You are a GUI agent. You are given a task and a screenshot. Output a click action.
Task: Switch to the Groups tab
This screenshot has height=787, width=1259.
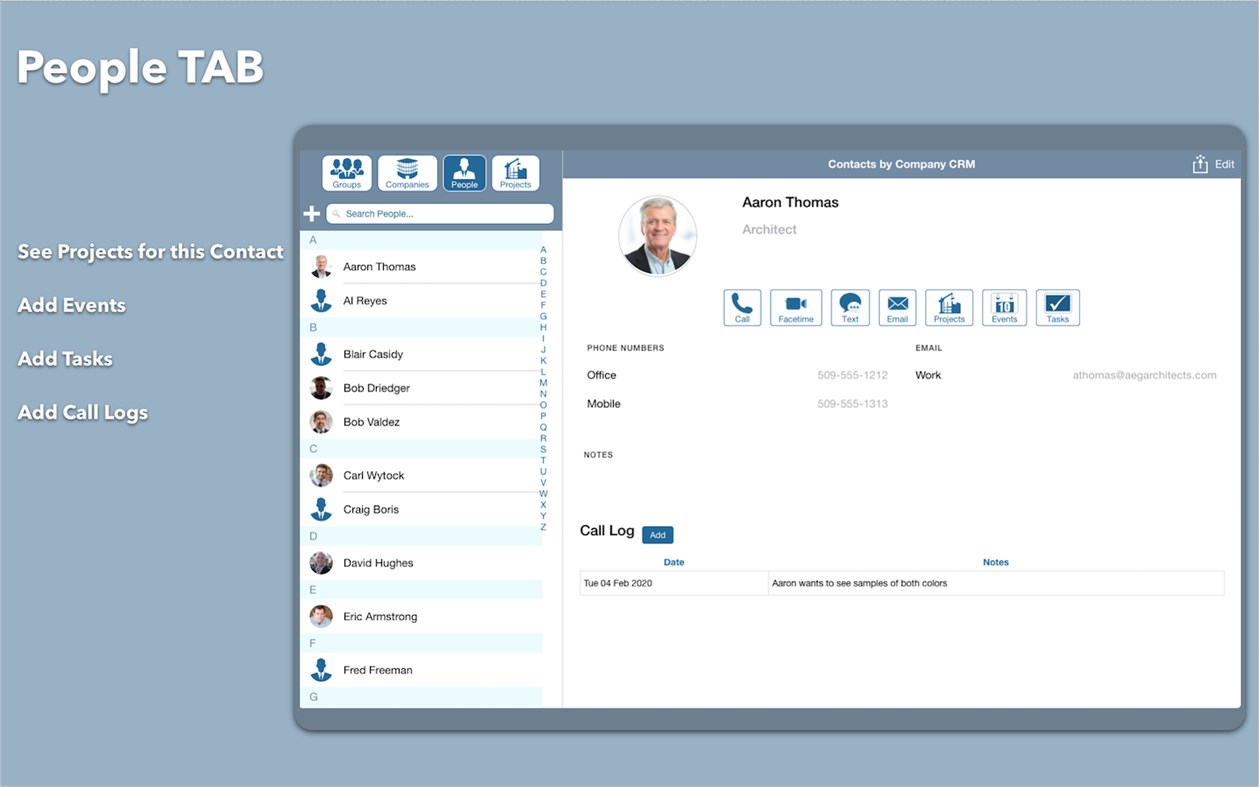coord(346,172)
